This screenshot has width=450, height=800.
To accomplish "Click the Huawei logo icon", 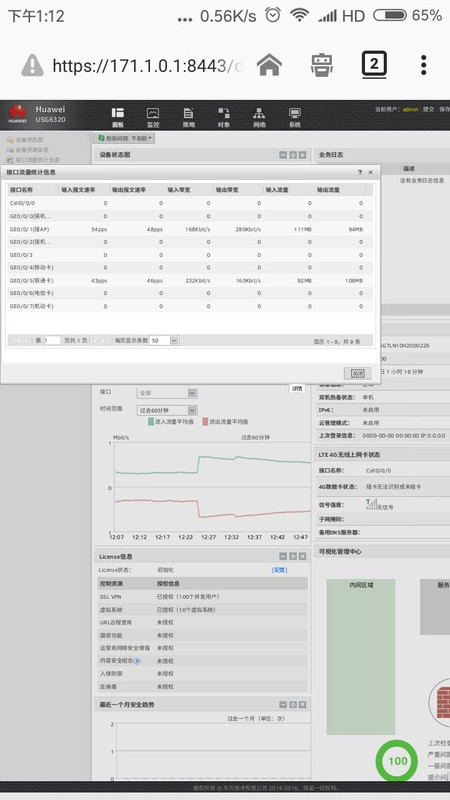I will [17, 114].
